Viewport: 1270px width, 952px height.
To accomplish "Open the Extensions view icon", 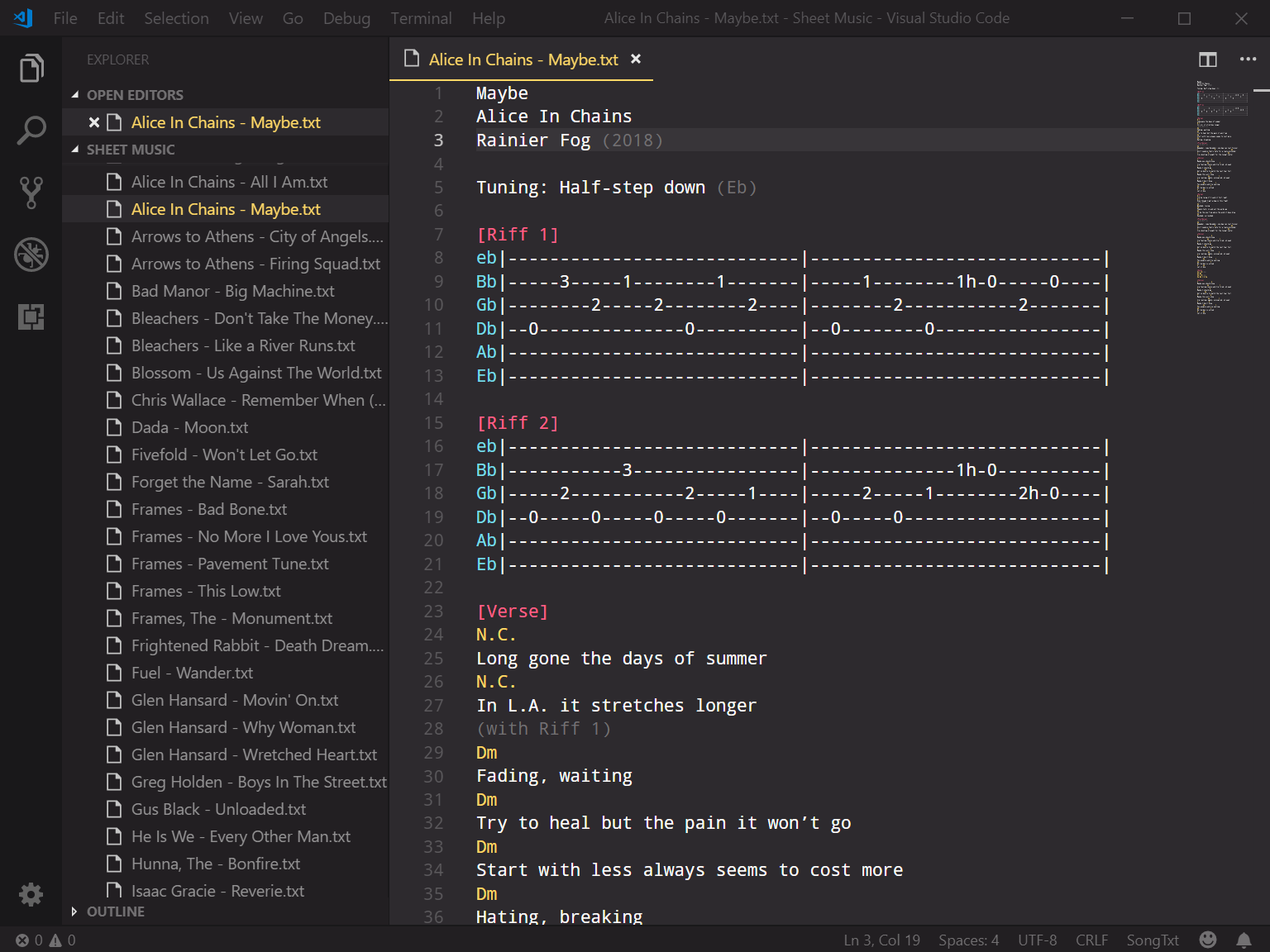I will (31, 317).
